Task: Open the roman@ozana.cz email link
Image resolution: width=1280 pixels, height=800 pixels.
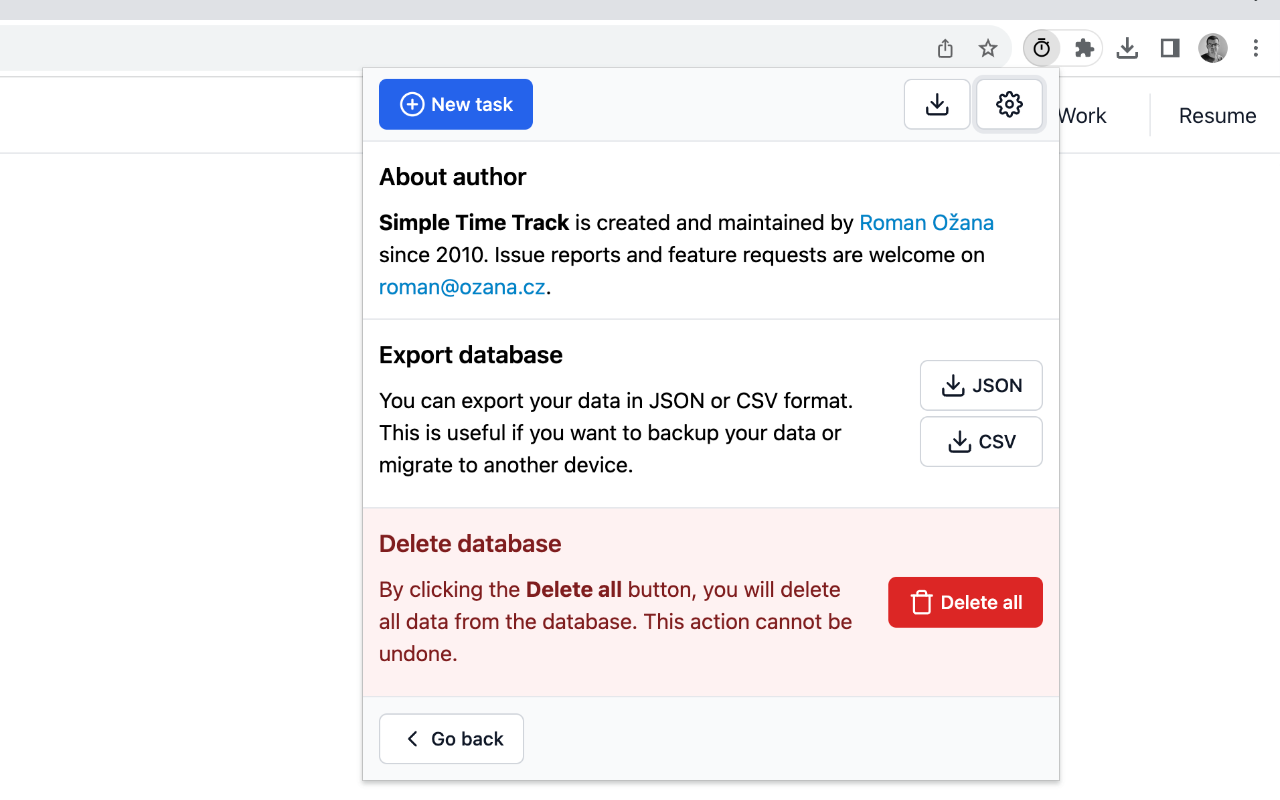Action: [x=462, y=287]
